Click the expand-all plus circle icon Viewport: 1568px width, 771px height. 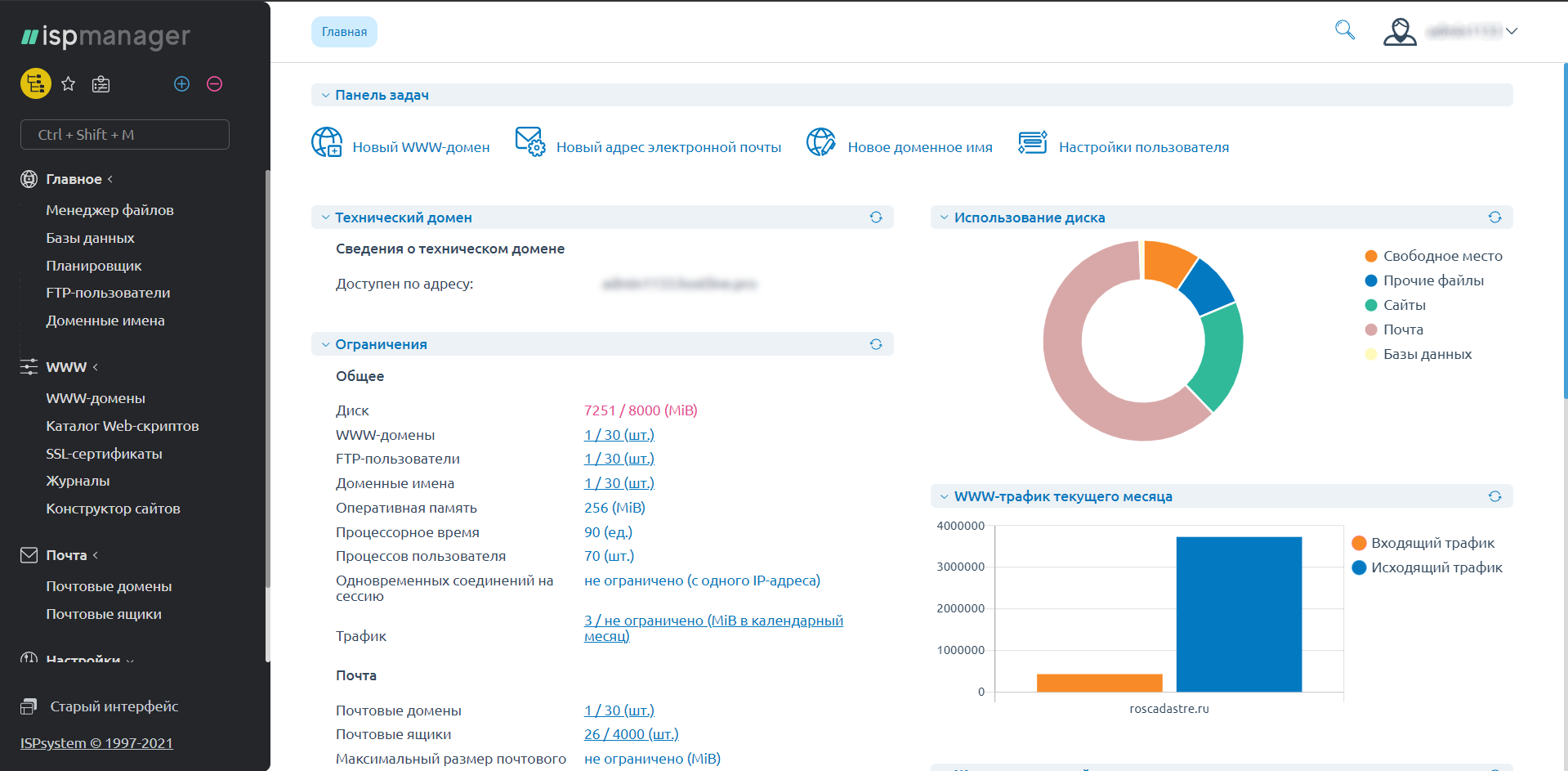[181, 84]
